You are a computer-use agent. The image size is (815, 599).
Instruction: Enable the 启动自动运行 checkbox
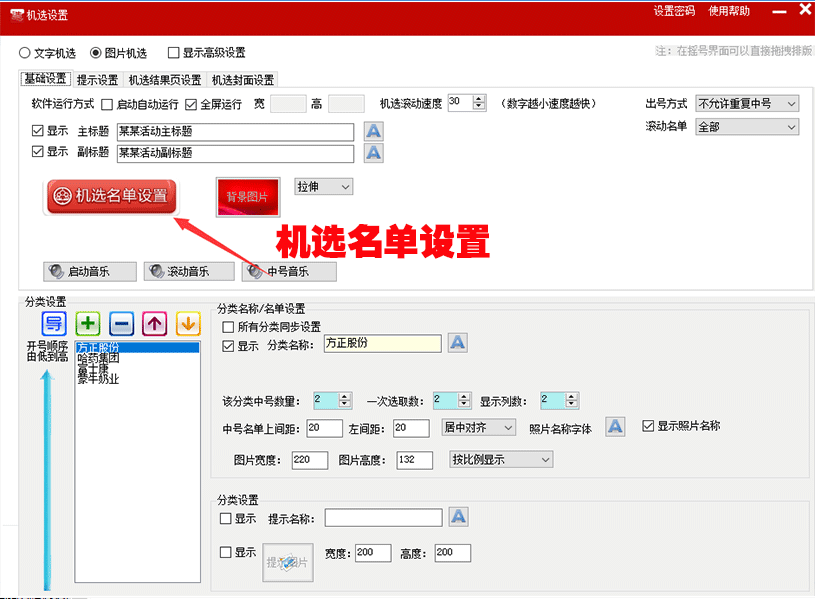pyautogui.click(x=108, y=104)
